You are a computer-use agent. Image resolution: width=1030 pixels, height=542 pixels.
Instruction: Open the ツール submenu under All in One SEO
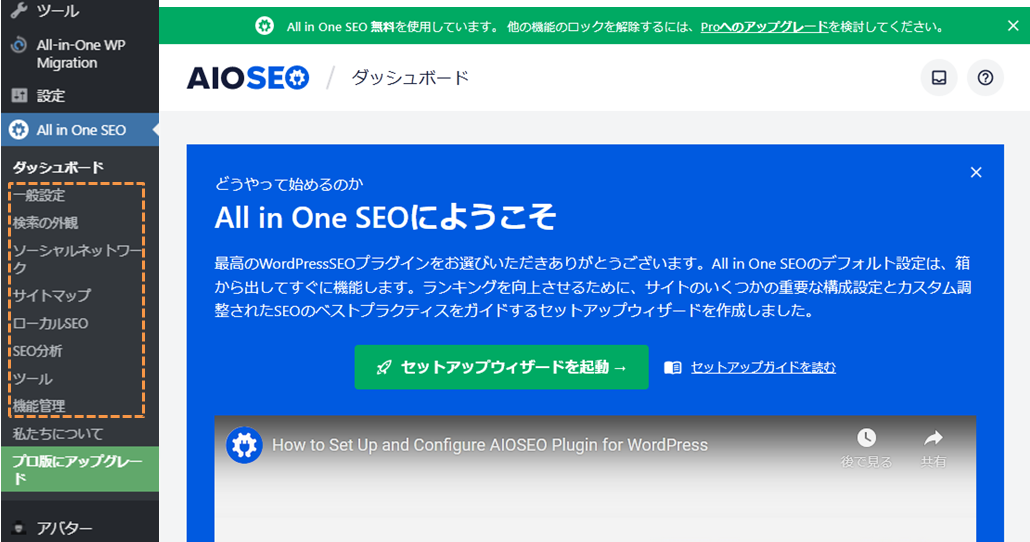(x=32, y=379)
